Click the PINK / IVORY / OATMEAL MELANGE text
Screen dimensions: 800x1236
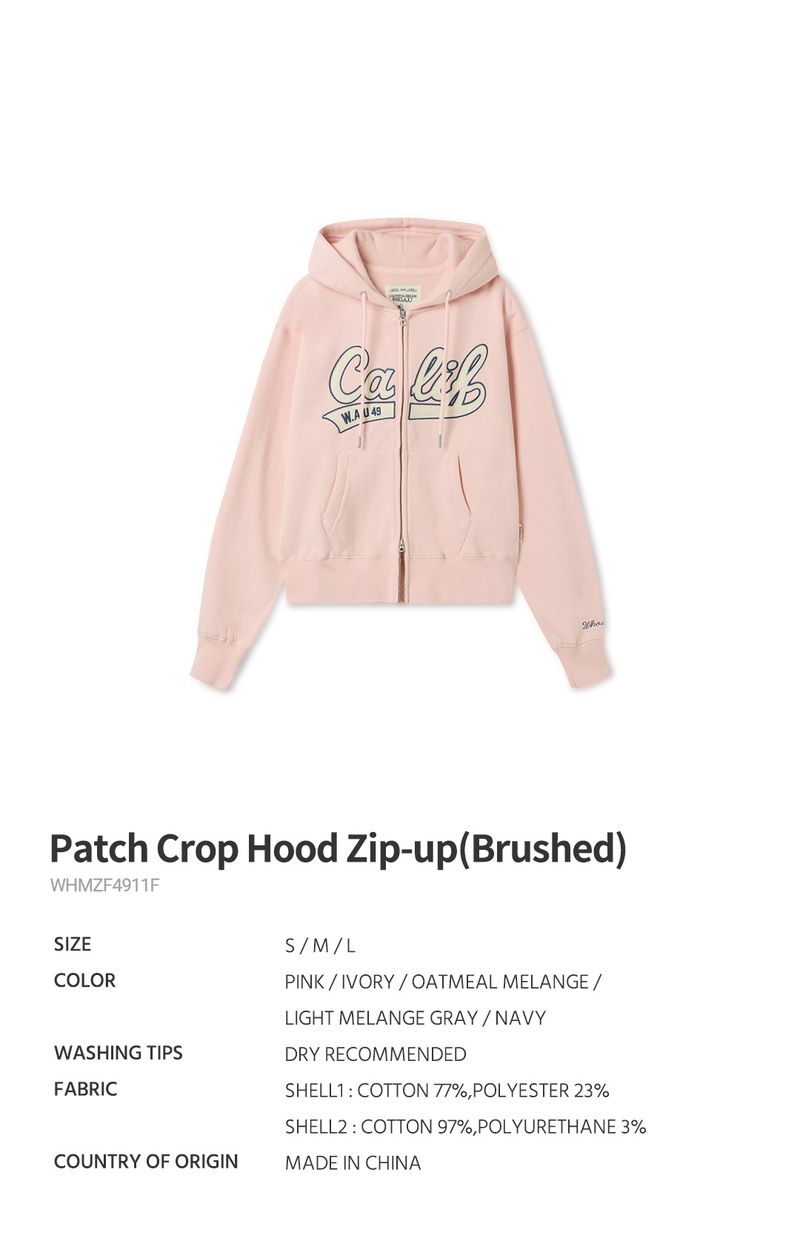[443, 982]
